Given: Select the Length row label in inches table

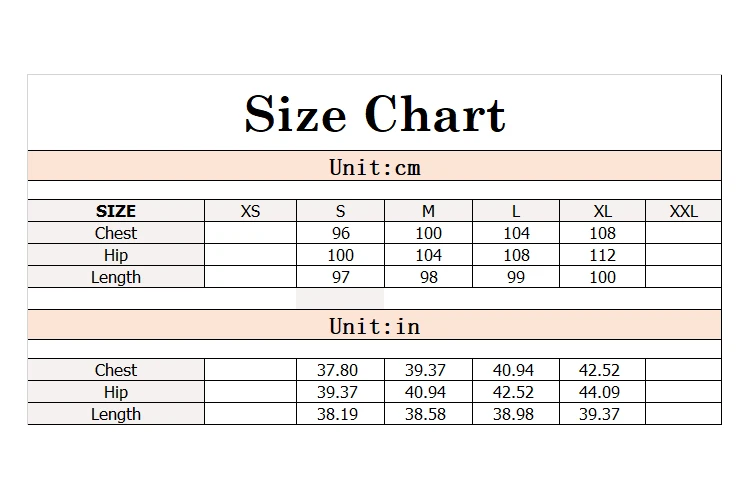Looking at the screenshot, I should coord(116,414).
